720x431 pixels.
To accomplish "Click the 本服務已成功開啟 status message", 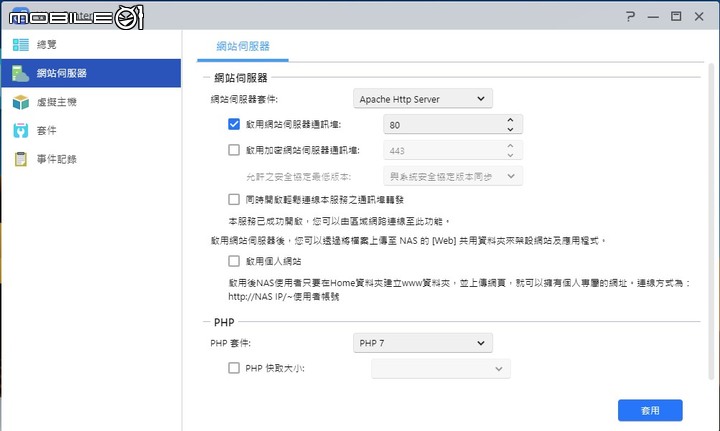I will point(339,221).
